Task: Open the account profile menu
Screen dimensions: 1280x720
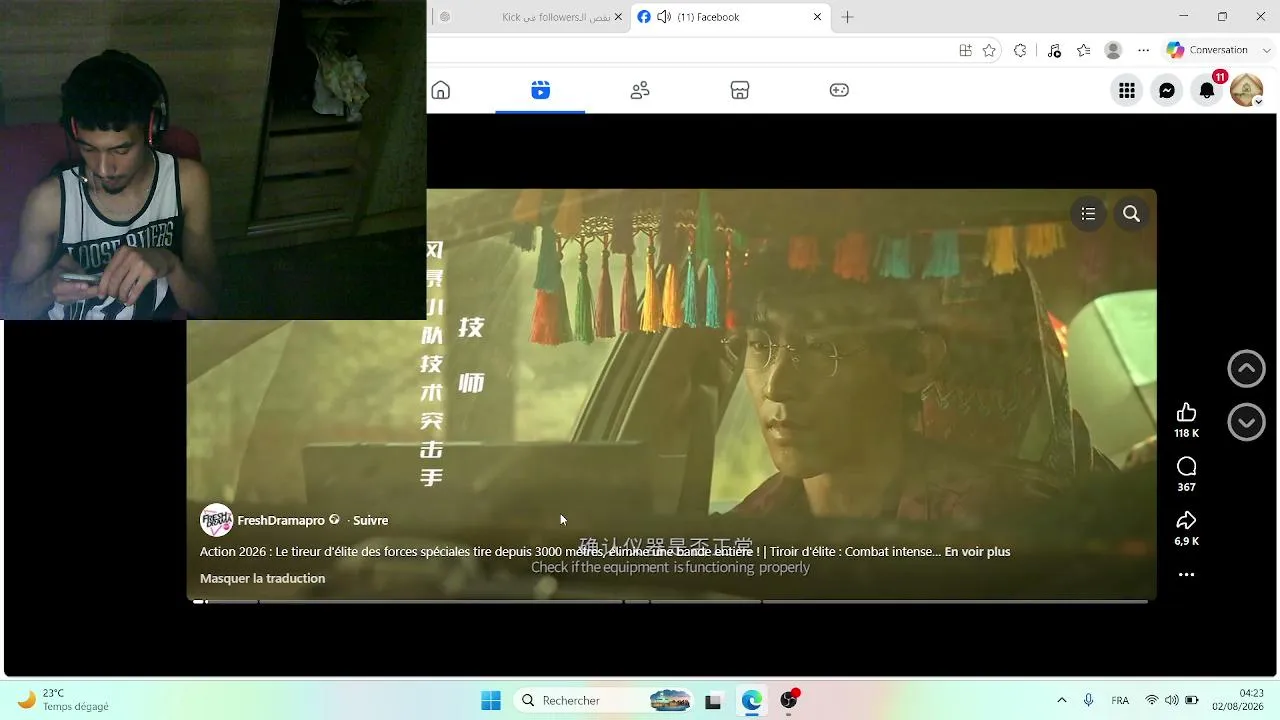Action: coord(1247,91)
